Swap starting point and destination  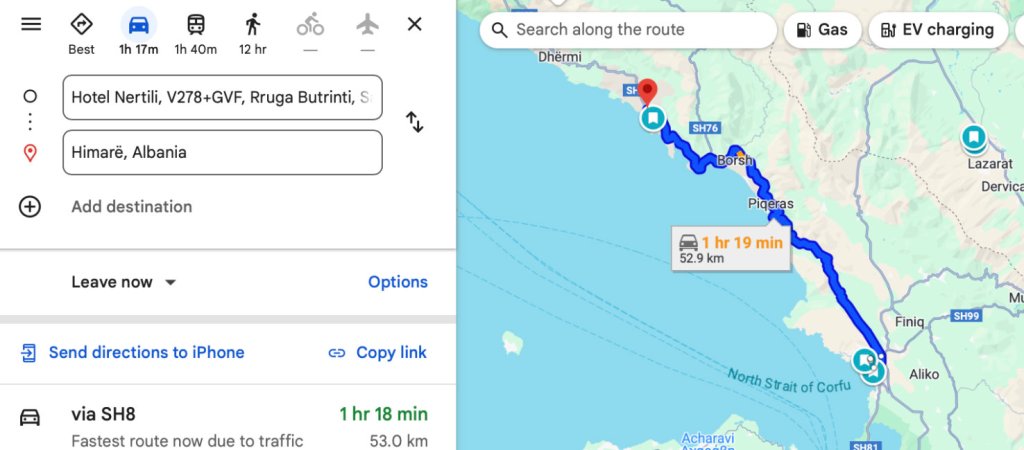(414, 122)
